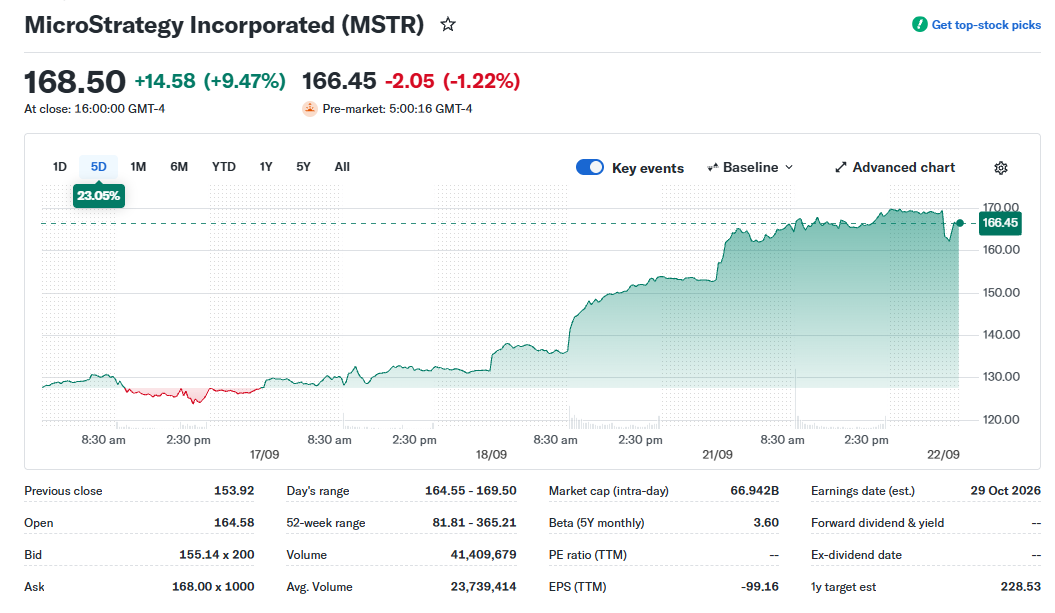Click the pre-market sunrise icon
Screen dimensions: 1055x613
[310, 108]
